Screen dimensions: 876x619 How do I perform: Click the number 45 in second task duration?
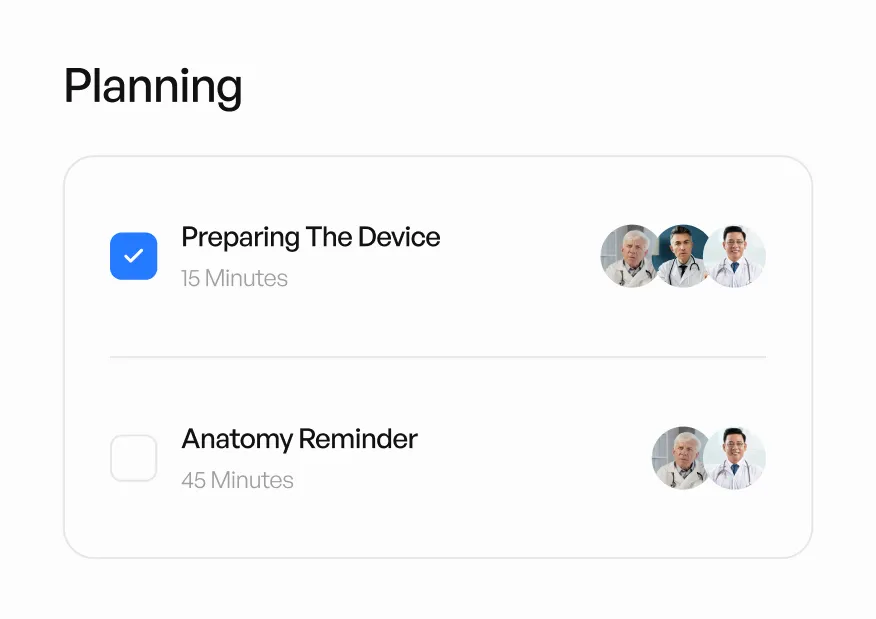[193, 481]
